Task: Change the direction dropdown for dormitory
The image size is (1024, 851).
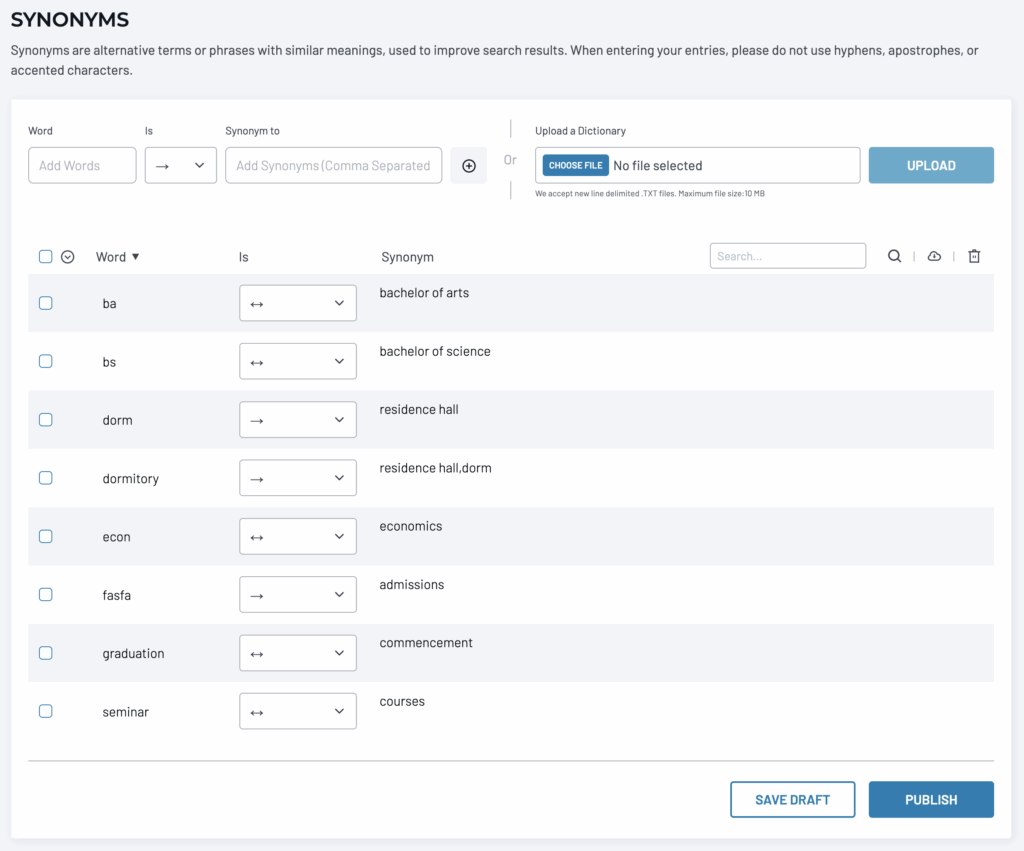Action: (298, 477)
